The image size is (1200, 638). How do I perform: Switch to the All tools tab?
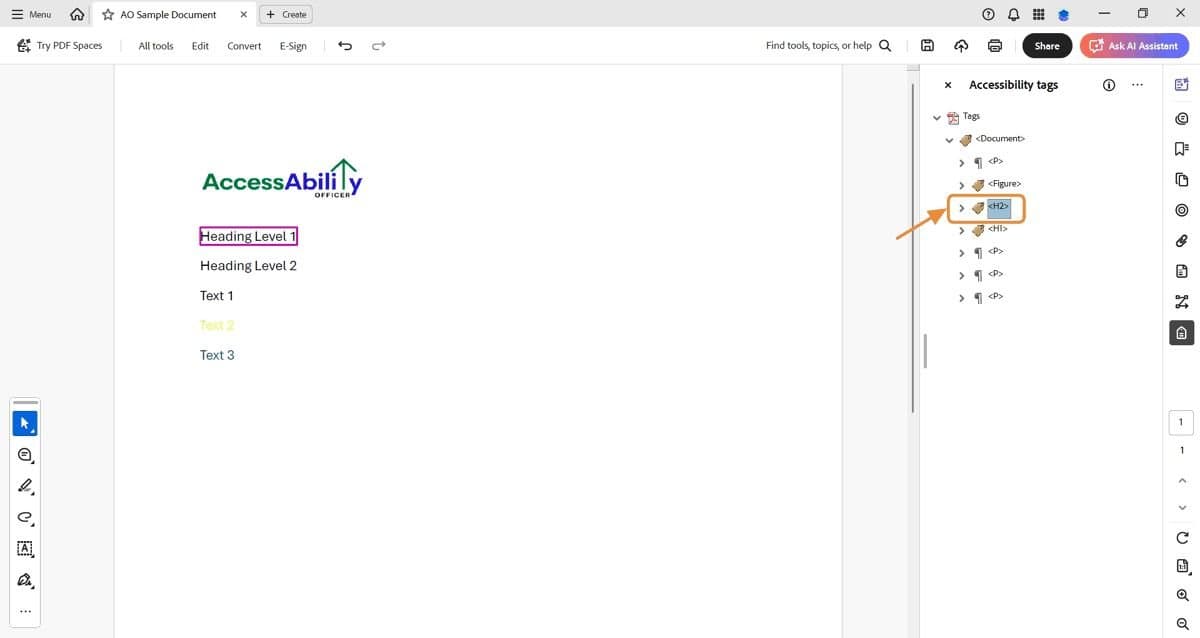point(155,45)
